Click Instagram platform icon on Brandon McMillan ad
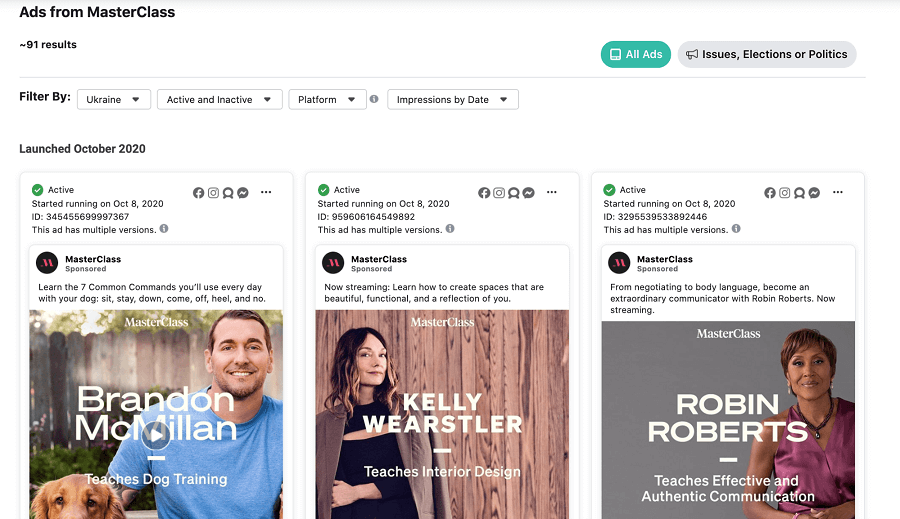The image size is (900, 519). 214,193
